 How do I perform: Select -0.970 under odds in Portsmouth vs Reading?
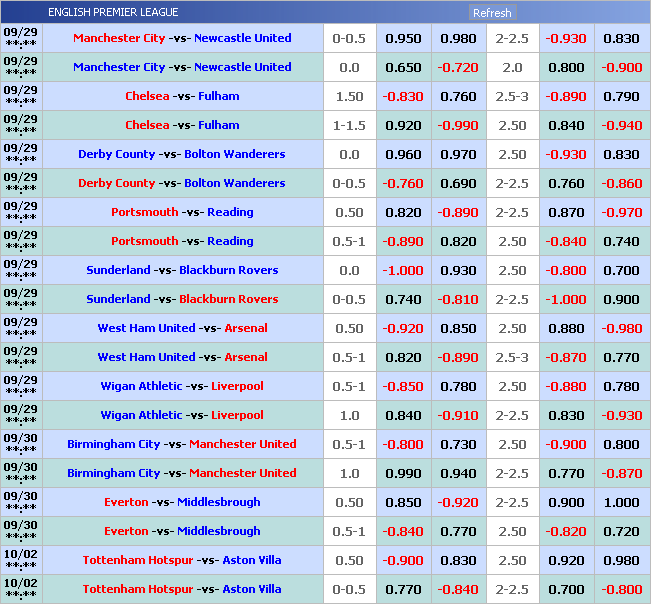point(622,212)
